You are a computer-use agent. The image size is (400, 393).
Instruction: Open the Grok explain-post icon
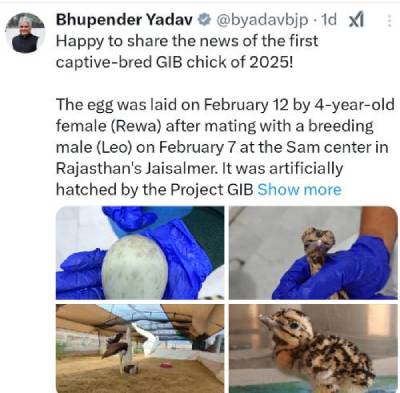coord(356,21)
